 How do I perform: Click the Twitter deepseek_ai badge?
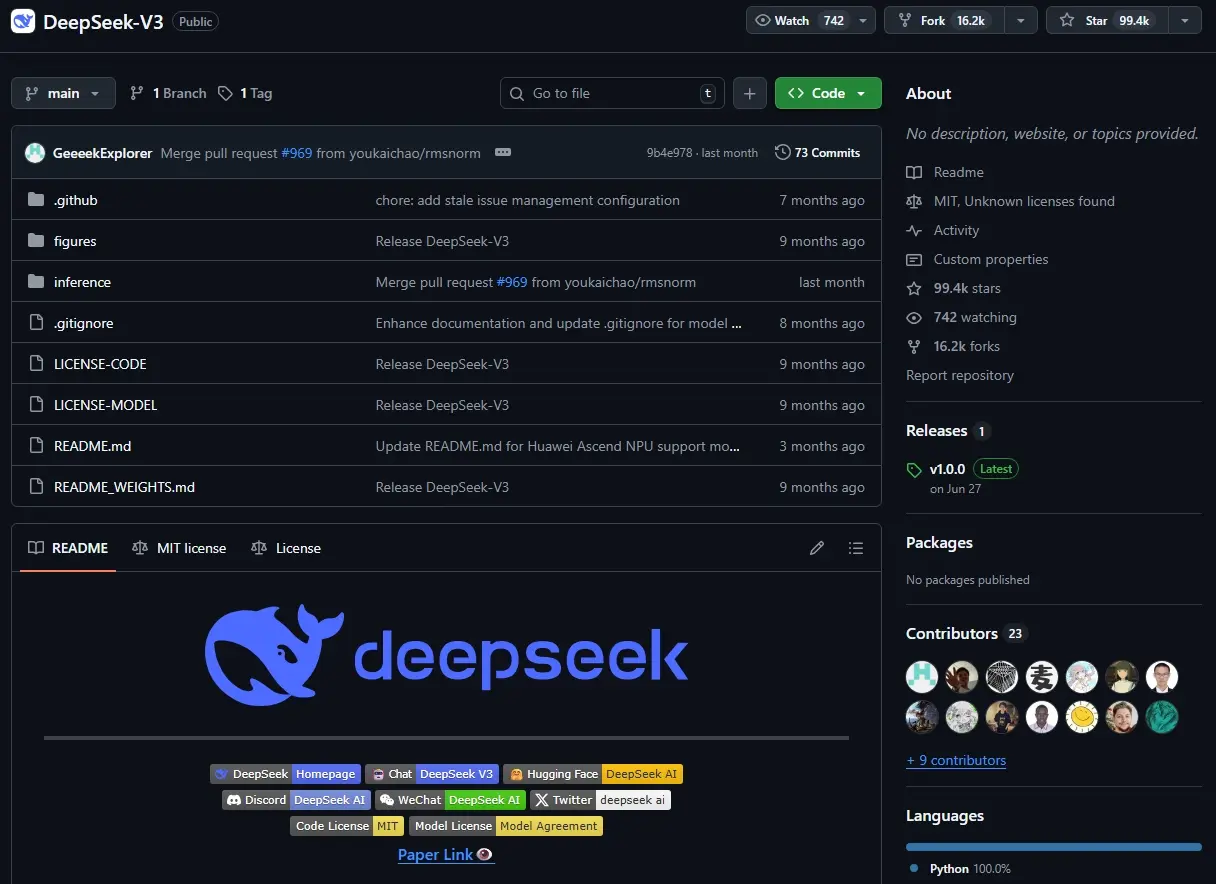(600, 800)
